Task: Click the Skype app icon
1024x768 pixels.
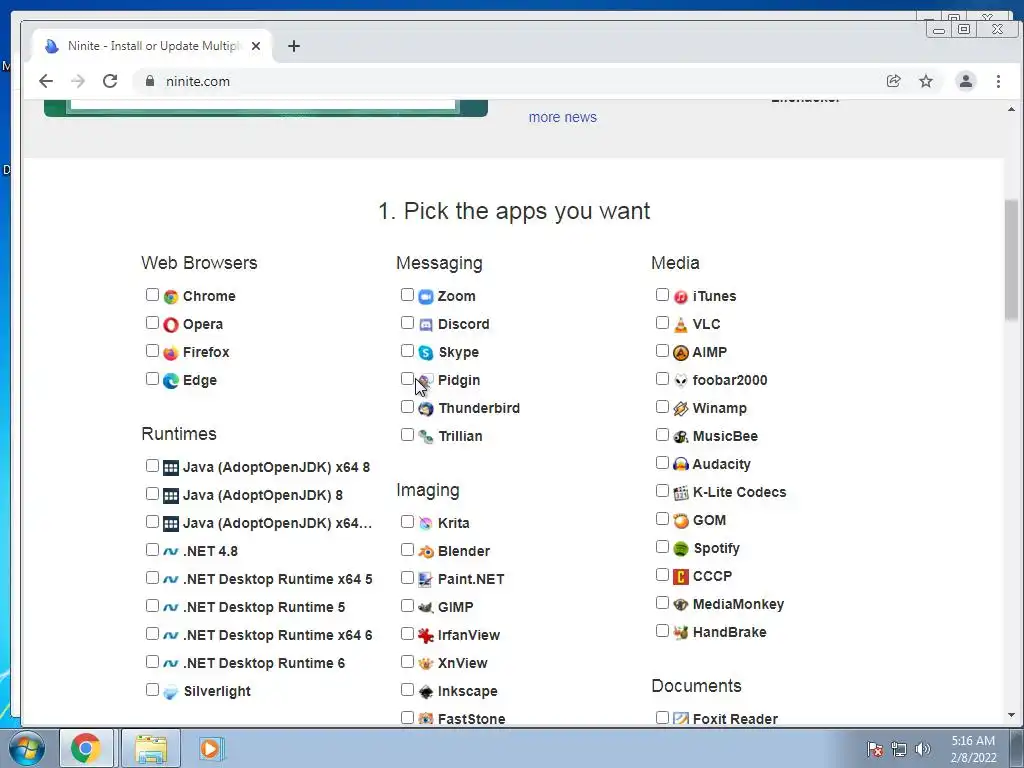Action: coord(426,353)
